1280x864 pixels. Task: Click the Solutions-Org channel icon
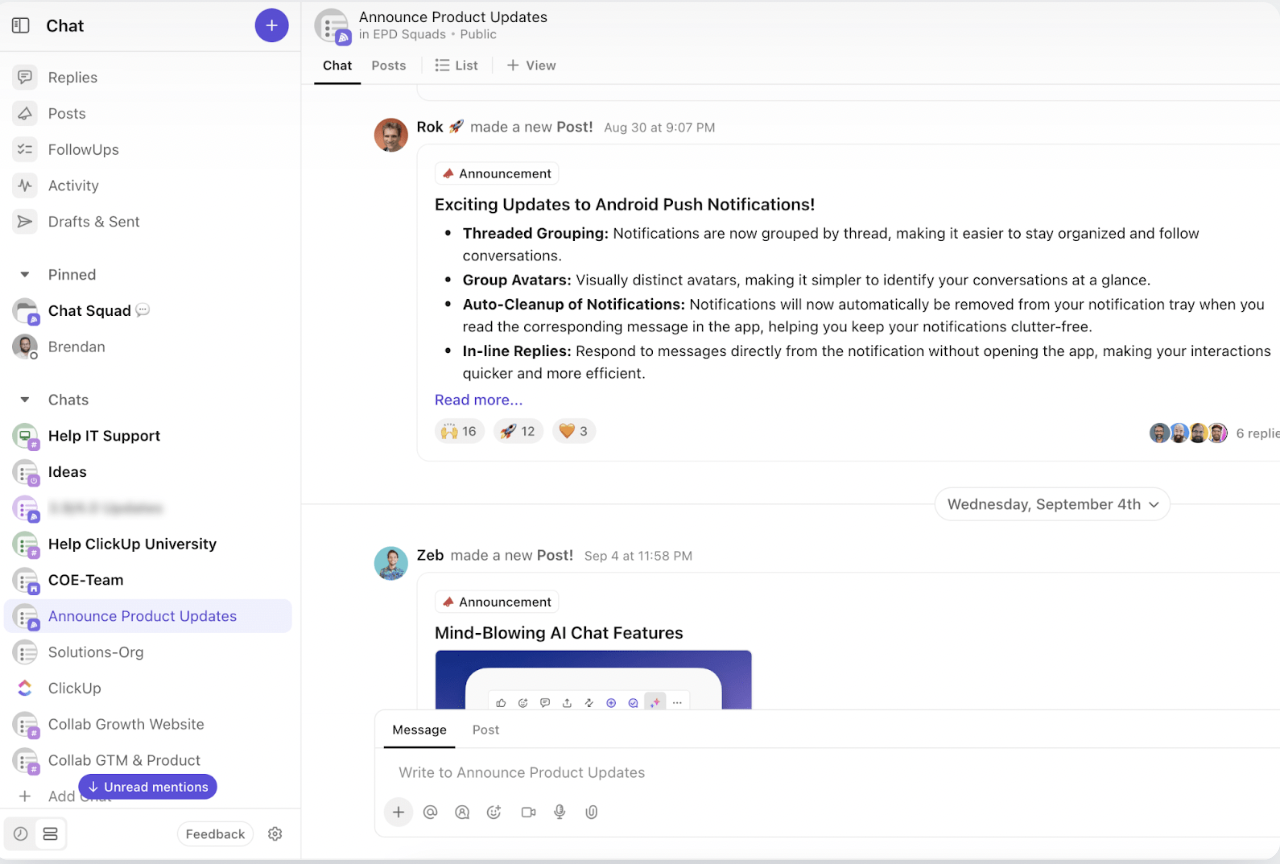(26, 652)
